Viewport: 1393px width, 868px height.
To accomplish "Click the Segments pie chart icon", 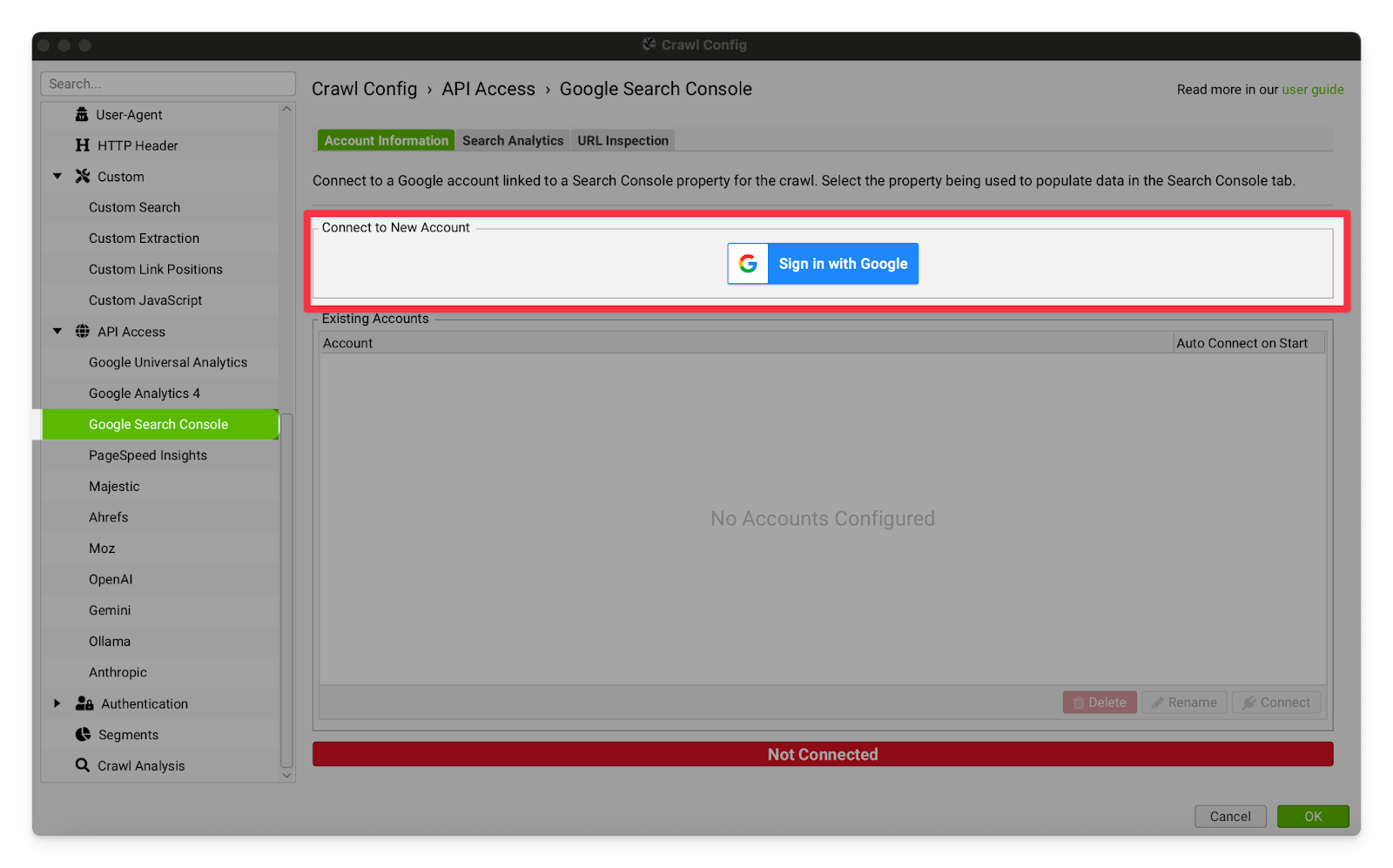I will (83, 735).
